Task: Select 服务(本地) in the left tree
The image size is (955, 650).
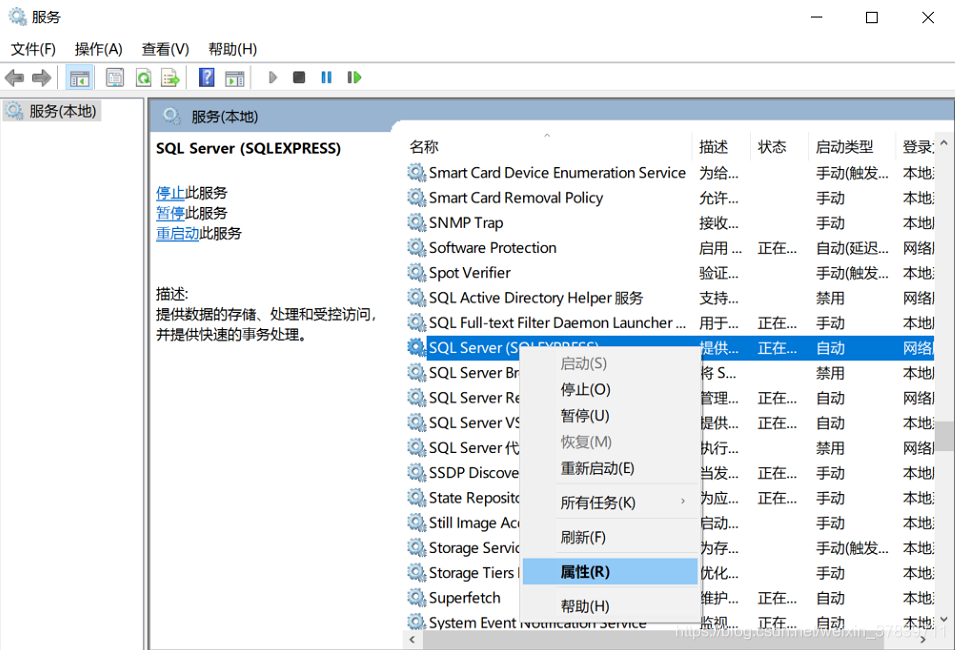Action: click(52, 111)
